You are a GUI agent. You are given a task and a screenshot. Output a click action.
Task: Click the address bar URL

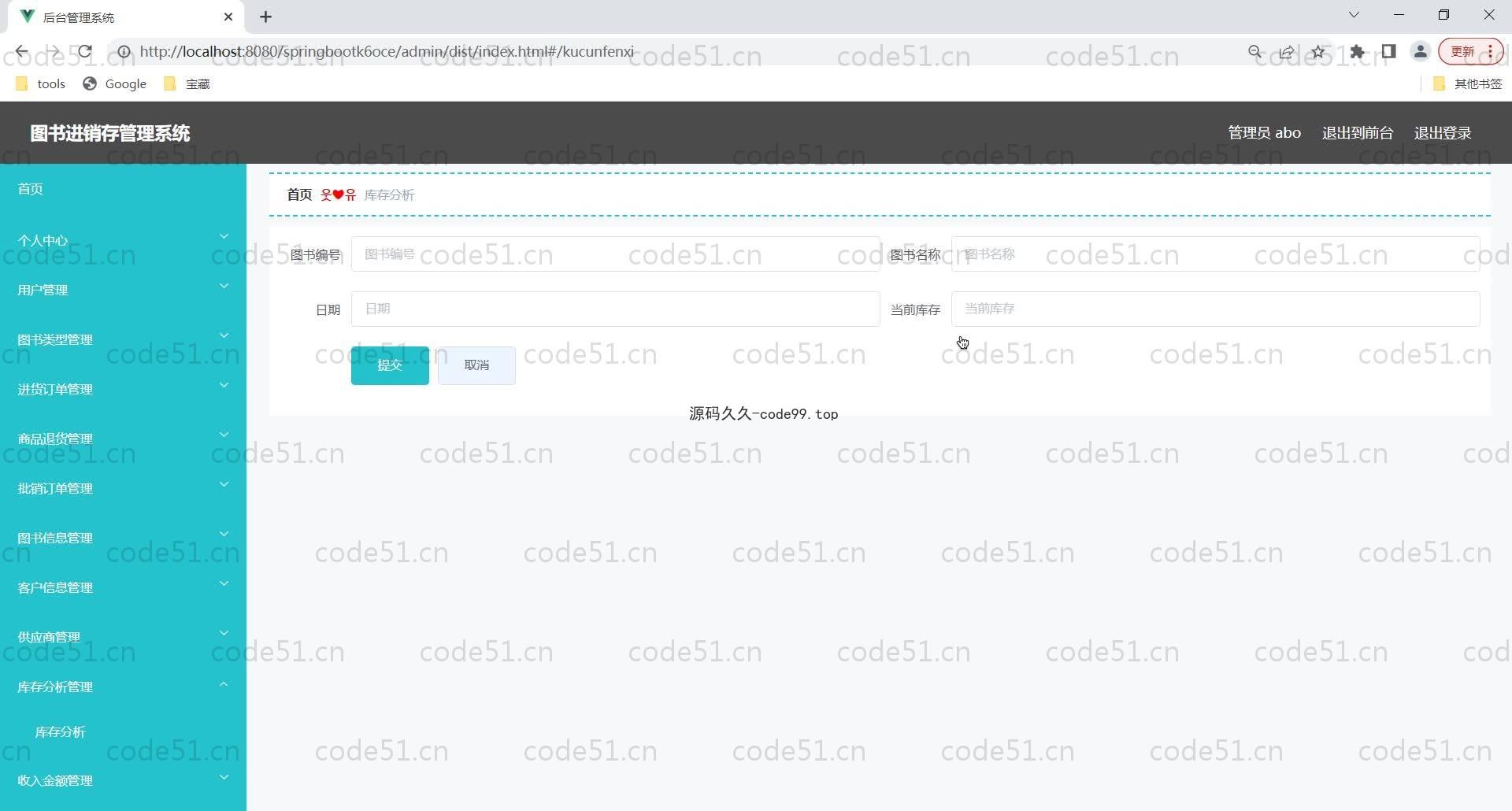click(387, 52)
